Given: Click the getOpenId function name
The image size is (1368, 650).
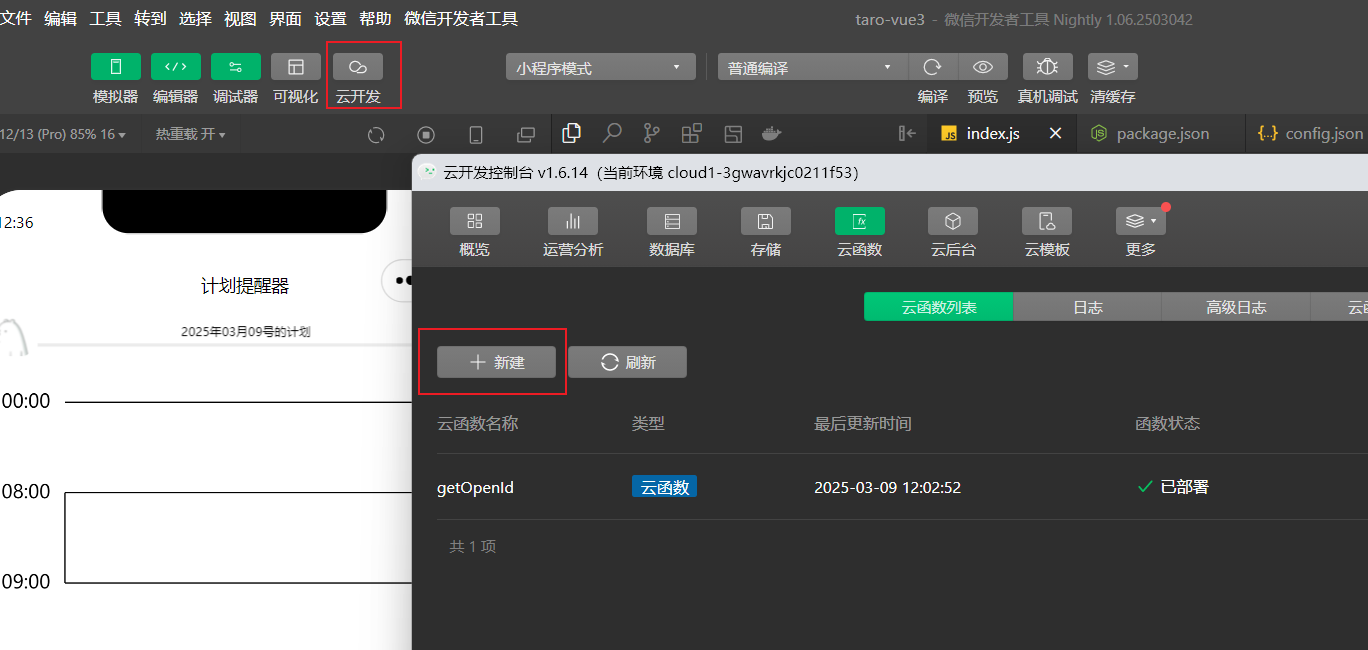Looking at the screenshot, I should (475, 488).
